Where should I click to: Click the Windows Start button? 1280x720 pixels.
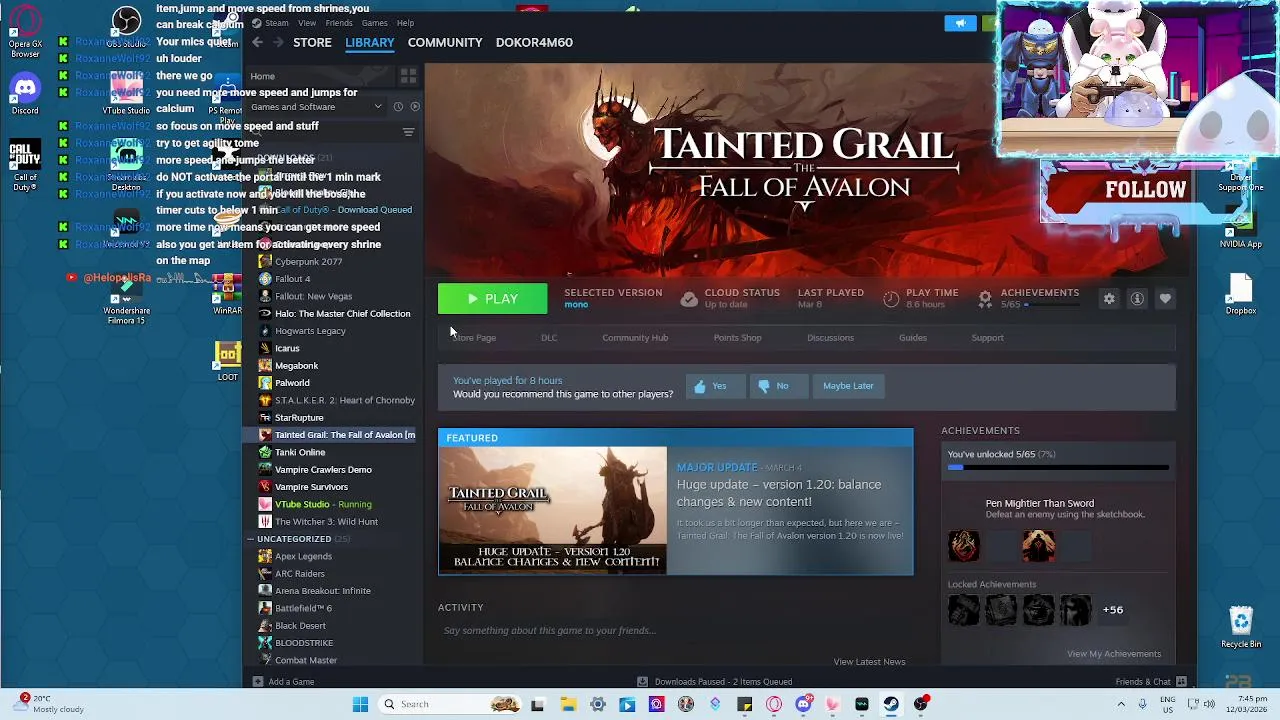(x=360, y=704)
